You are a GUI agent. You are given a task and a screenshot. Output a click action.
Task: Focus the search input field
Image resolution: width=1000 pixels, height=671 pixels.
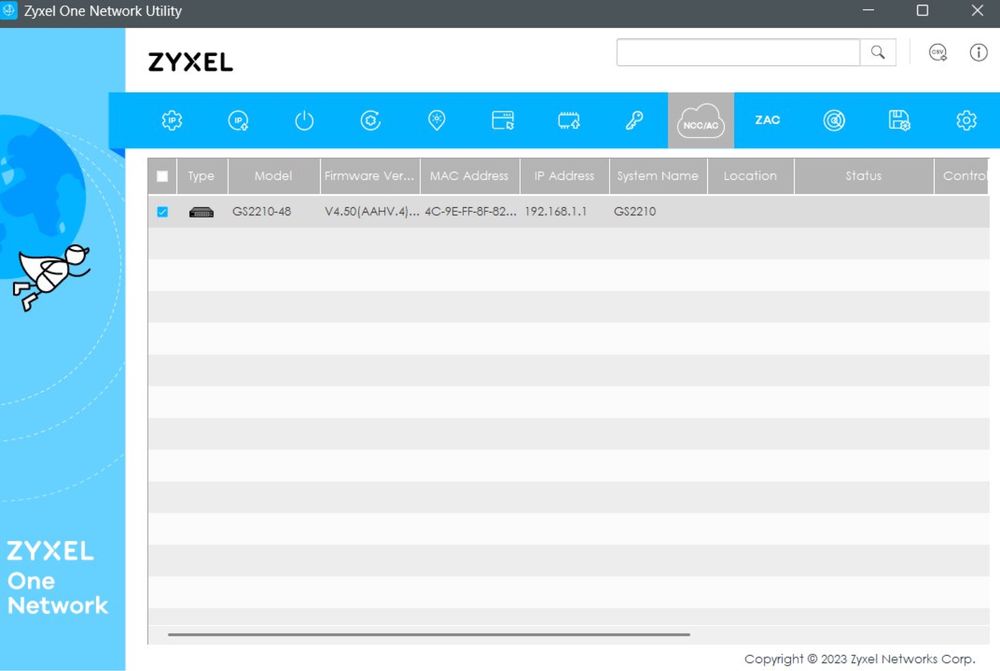[x=738, y=52]
